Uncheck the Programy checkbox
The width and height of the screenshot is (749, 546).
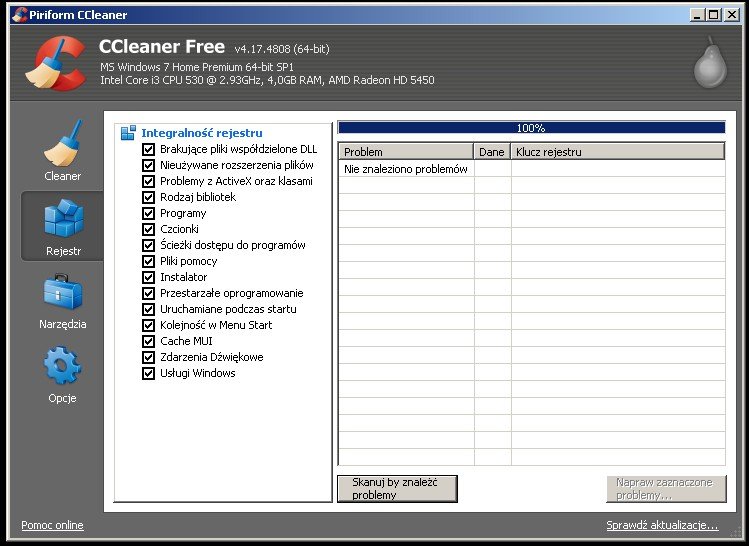click(x=149, y=213)
